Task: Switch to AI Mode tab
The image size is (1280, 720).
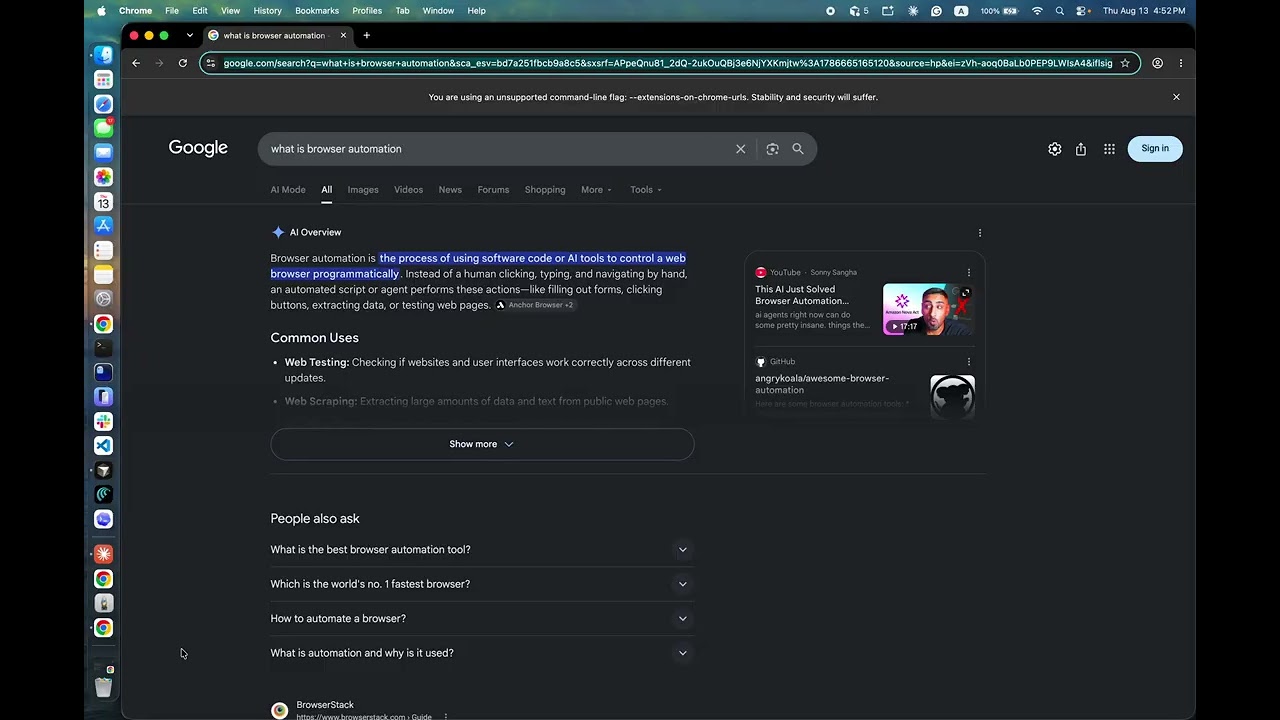Action: [x=288, y=190]
